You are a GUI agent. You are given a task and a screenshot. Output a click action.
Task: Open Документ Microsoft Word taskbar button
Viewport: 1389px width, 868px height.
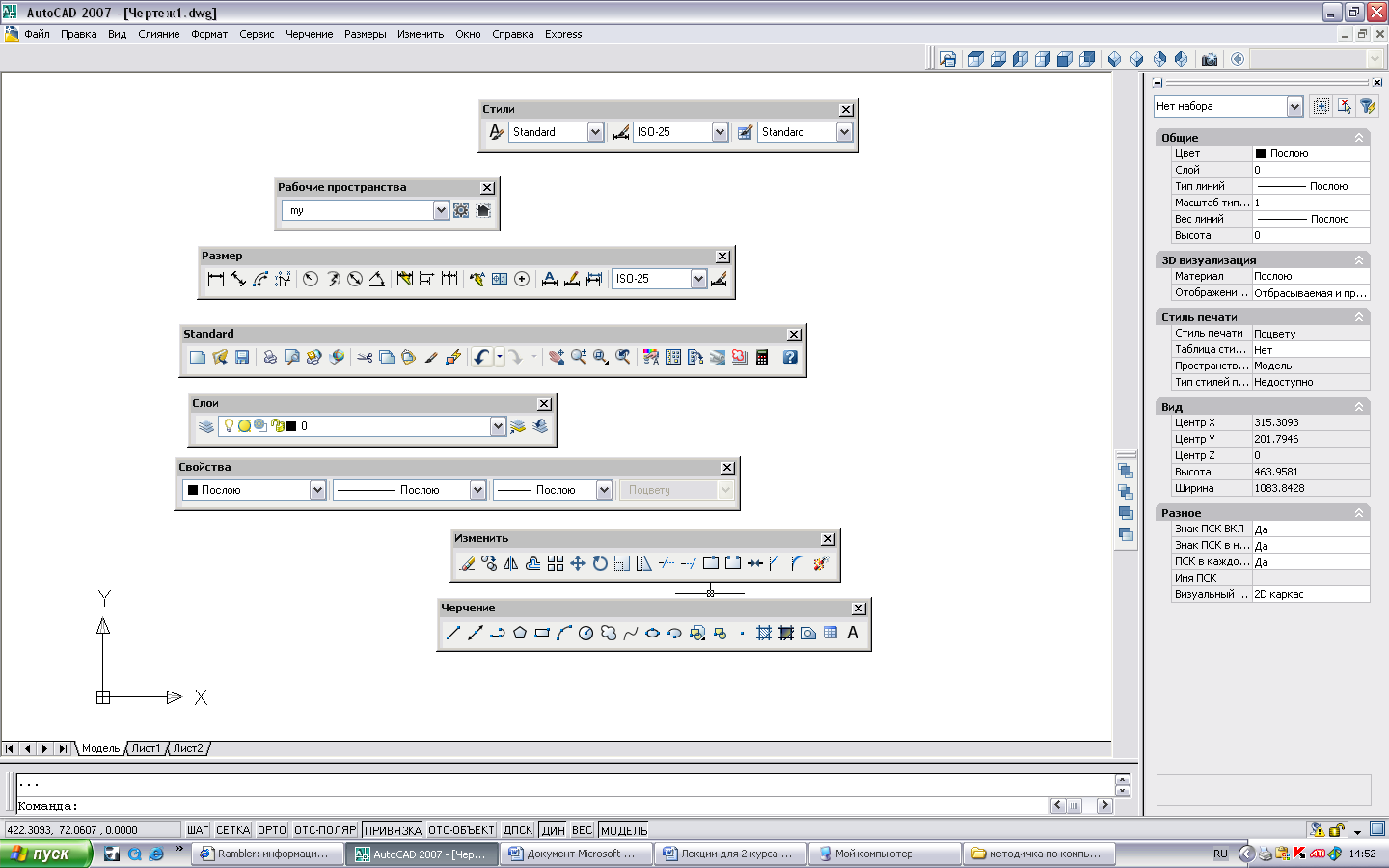coord(576,854)
